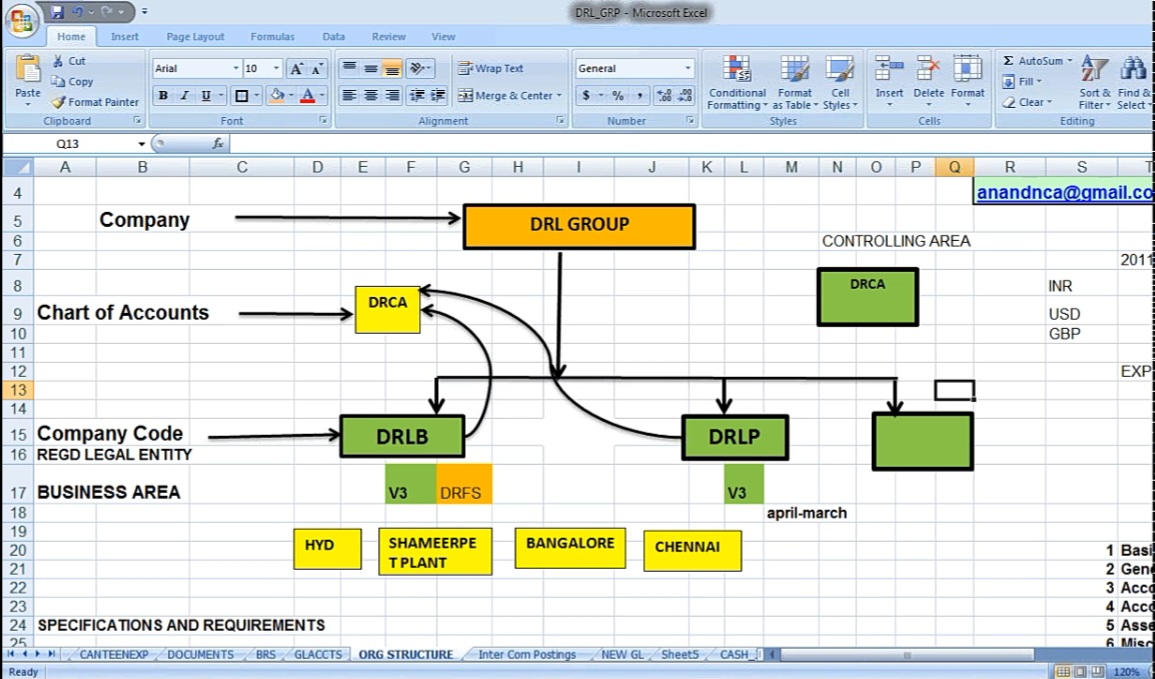Image resolution: width=1155 pixels, height=679 pixels.
Task: Align cell text right
Action: pos(392,96)
